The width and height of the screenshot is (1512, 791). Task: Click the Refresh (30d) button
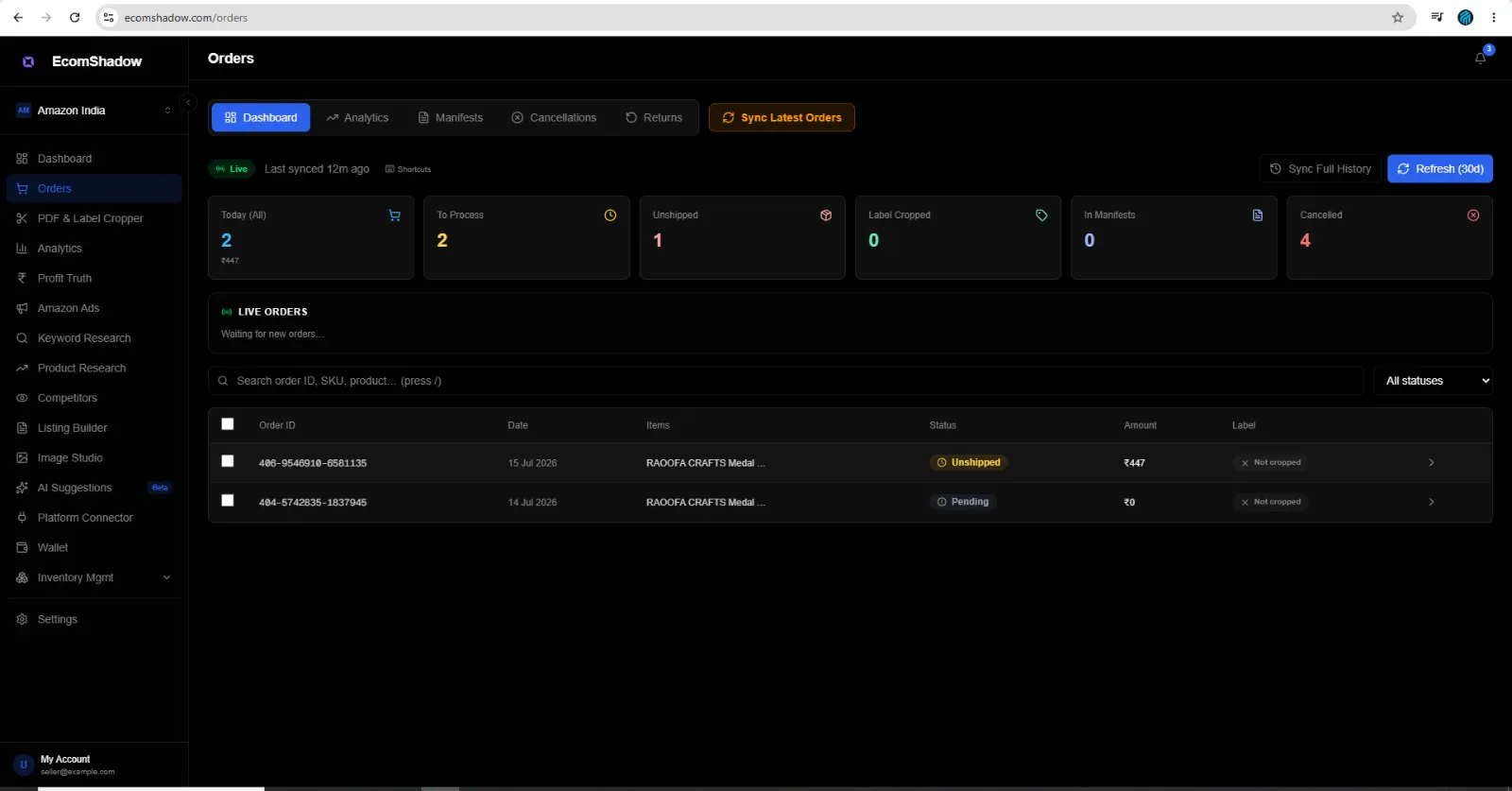click(x=1440, y=169)
